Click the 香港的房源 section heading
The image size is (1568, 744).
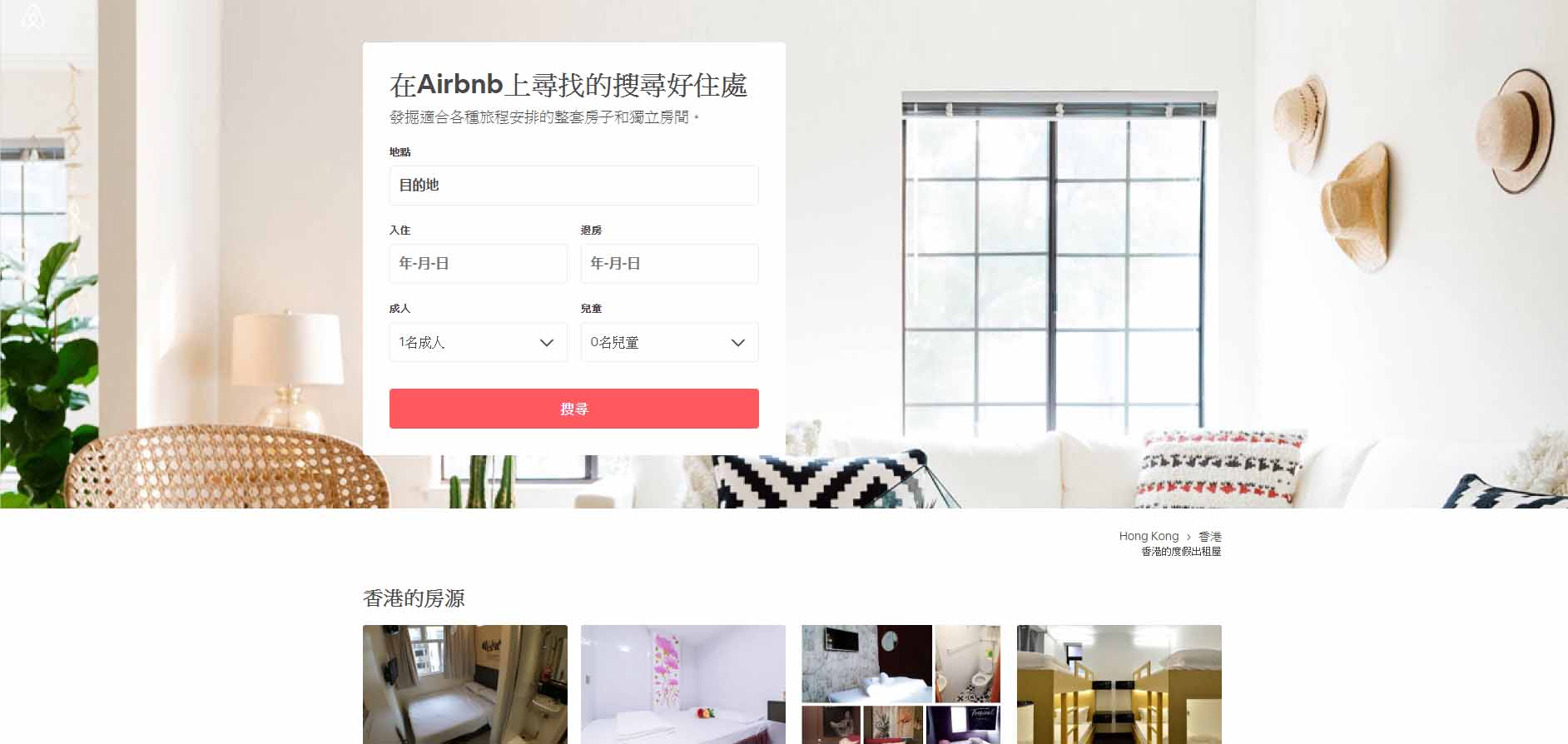click(414, 598)
